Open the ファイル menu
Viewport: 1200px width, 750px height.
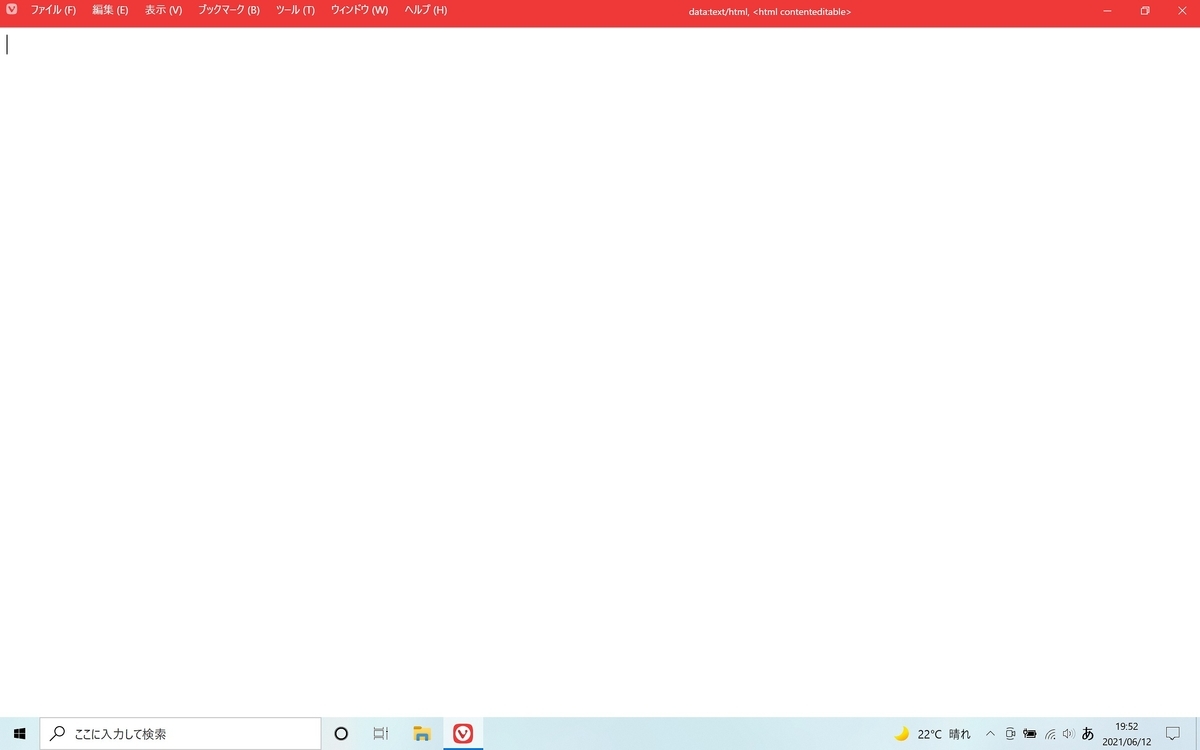click(x=53, y=10)
